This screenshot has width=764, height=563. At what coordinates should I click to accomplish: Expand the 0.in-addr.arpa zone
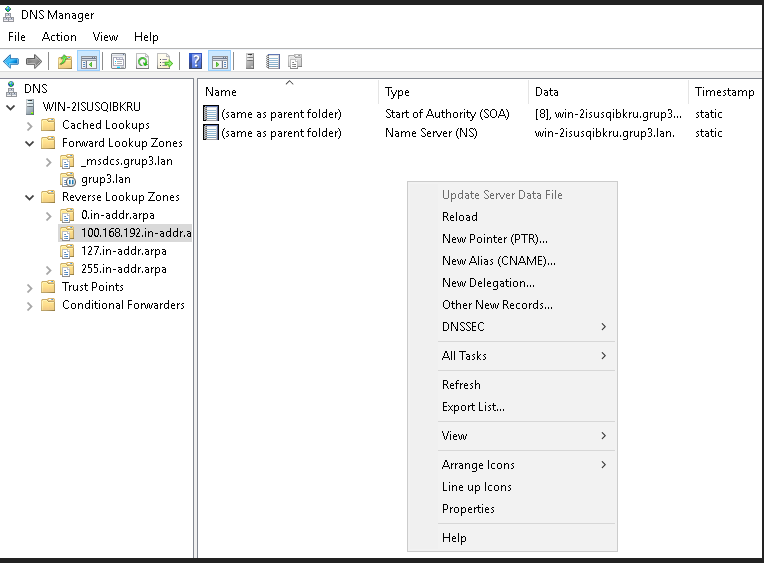click(x=48, y=216)
